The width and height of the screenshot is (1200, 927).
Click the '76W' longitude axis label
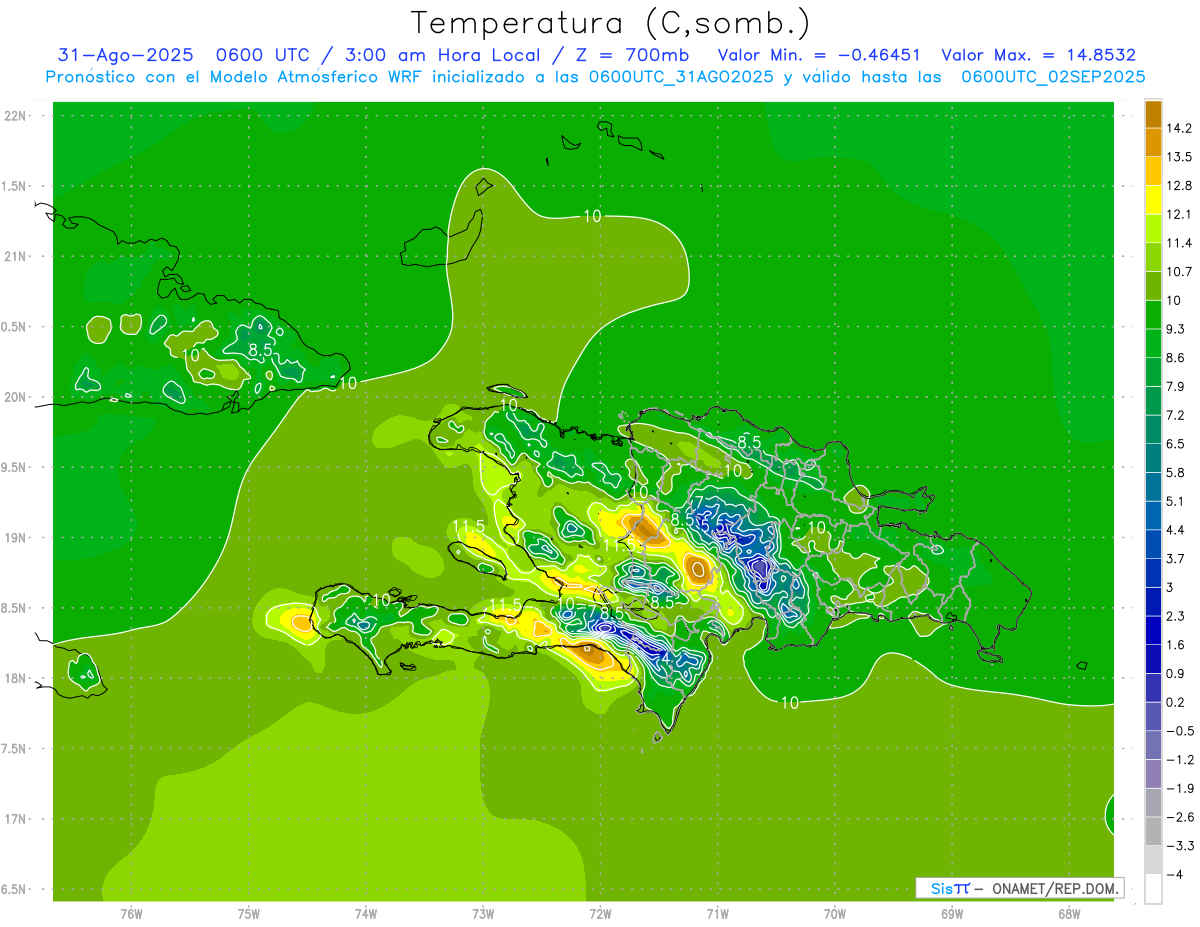[x=131, y=914]
